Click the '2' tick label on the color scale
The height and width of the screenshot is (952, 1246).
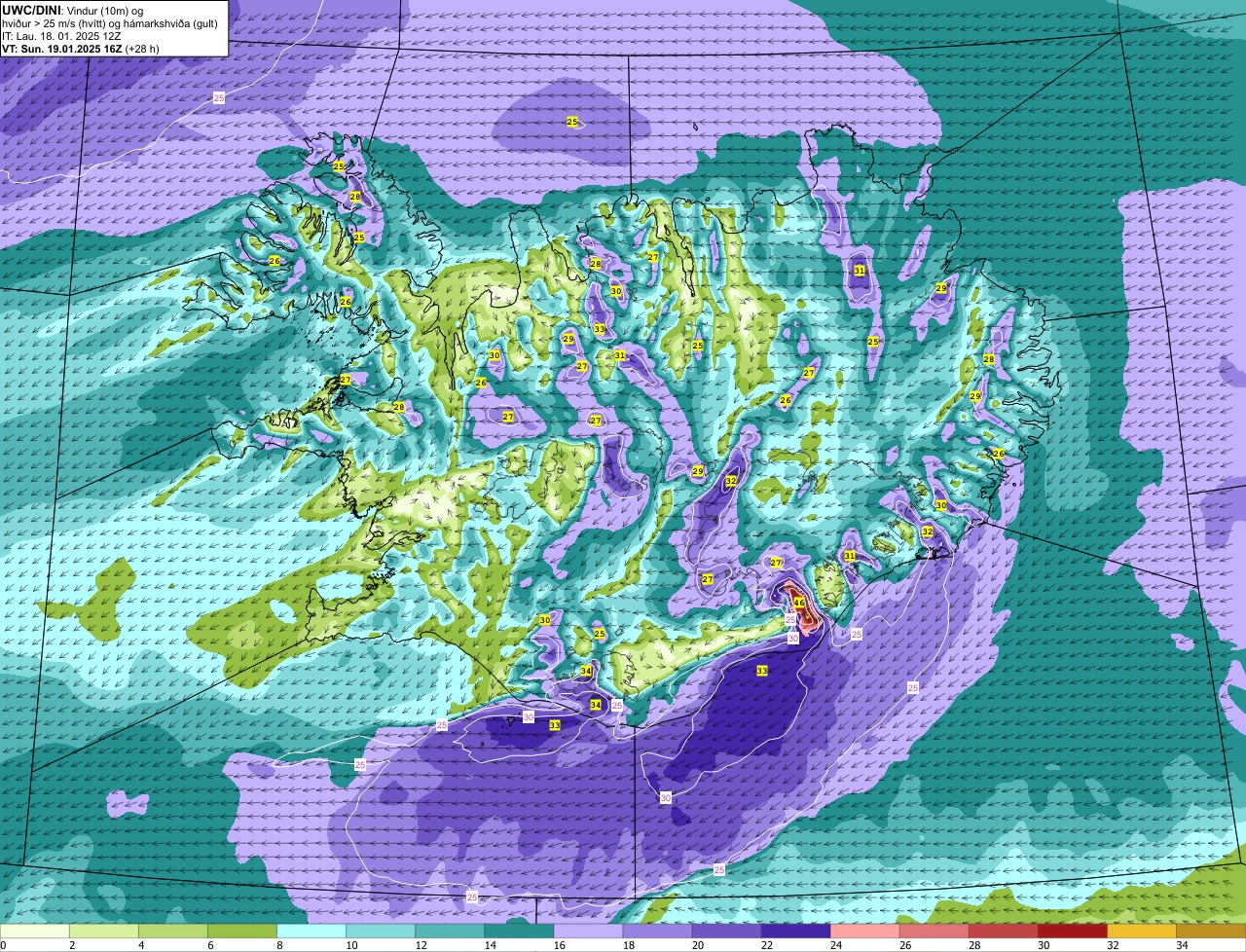(x=71, y=945)
